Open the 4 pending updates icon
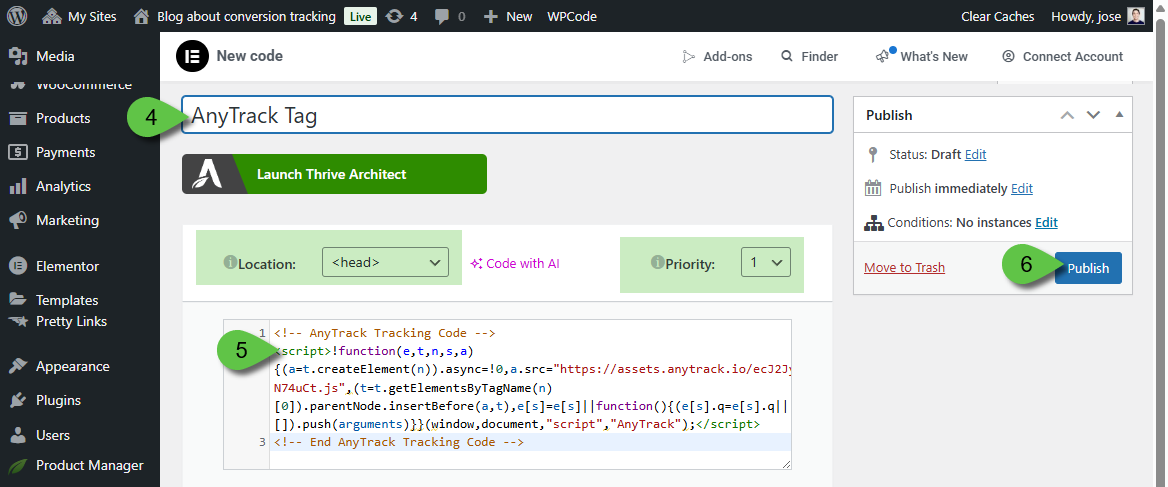 point(402,16)
